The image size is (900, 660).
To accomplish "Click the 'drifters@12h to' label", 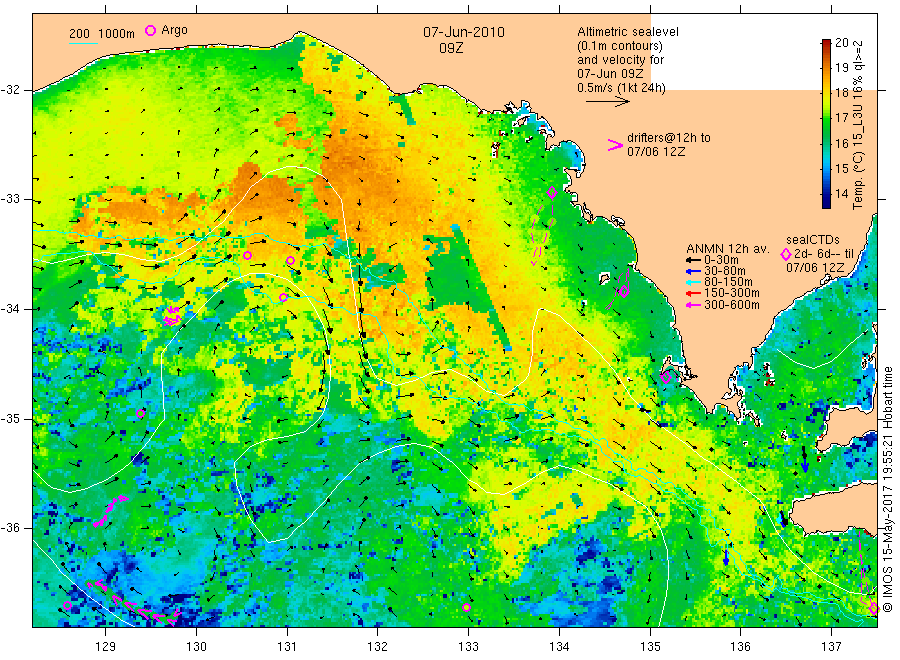I will [x=669, y=138].
